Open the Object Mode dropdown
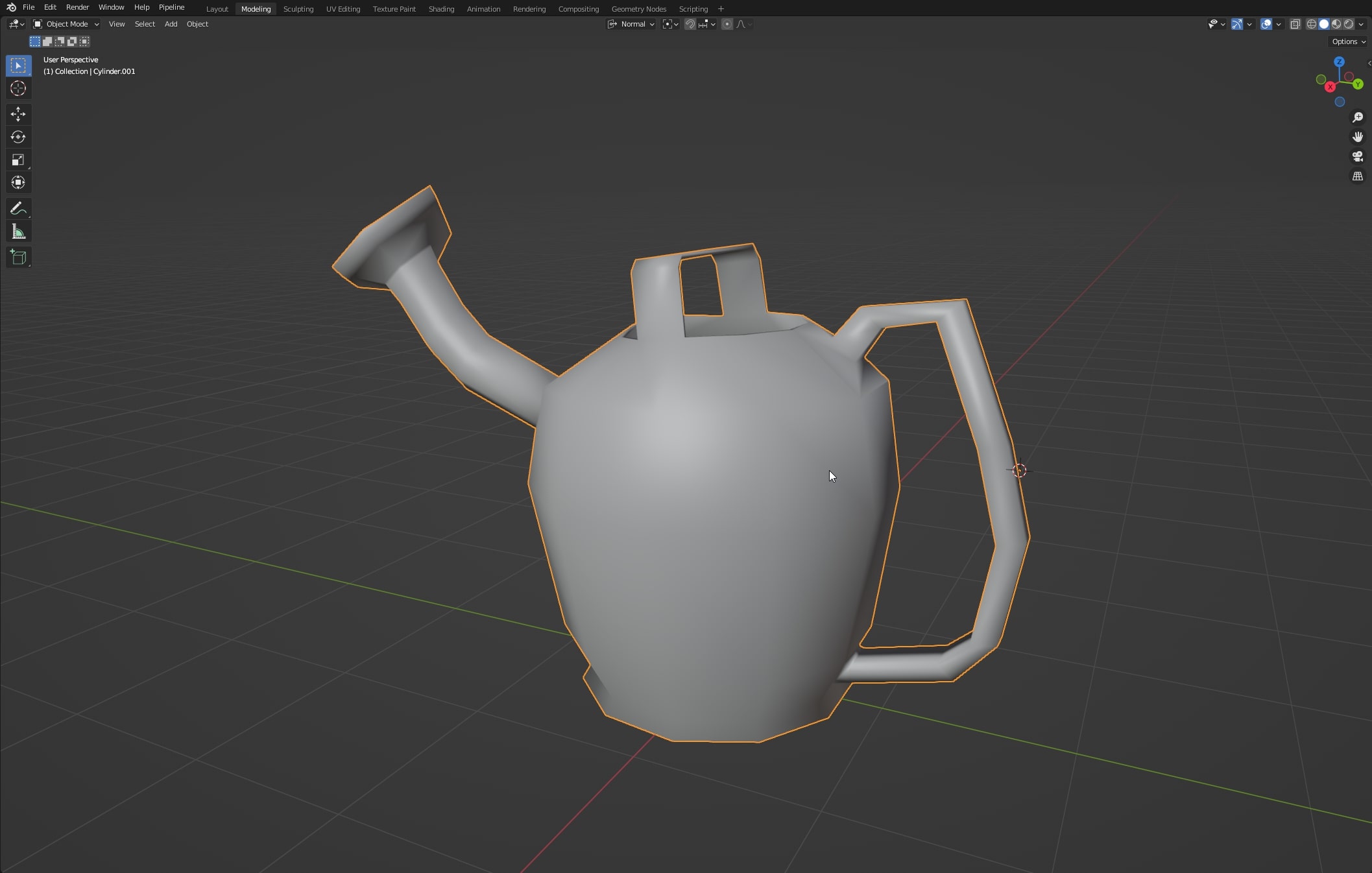The image size is (1372, 873). [66, 24]
